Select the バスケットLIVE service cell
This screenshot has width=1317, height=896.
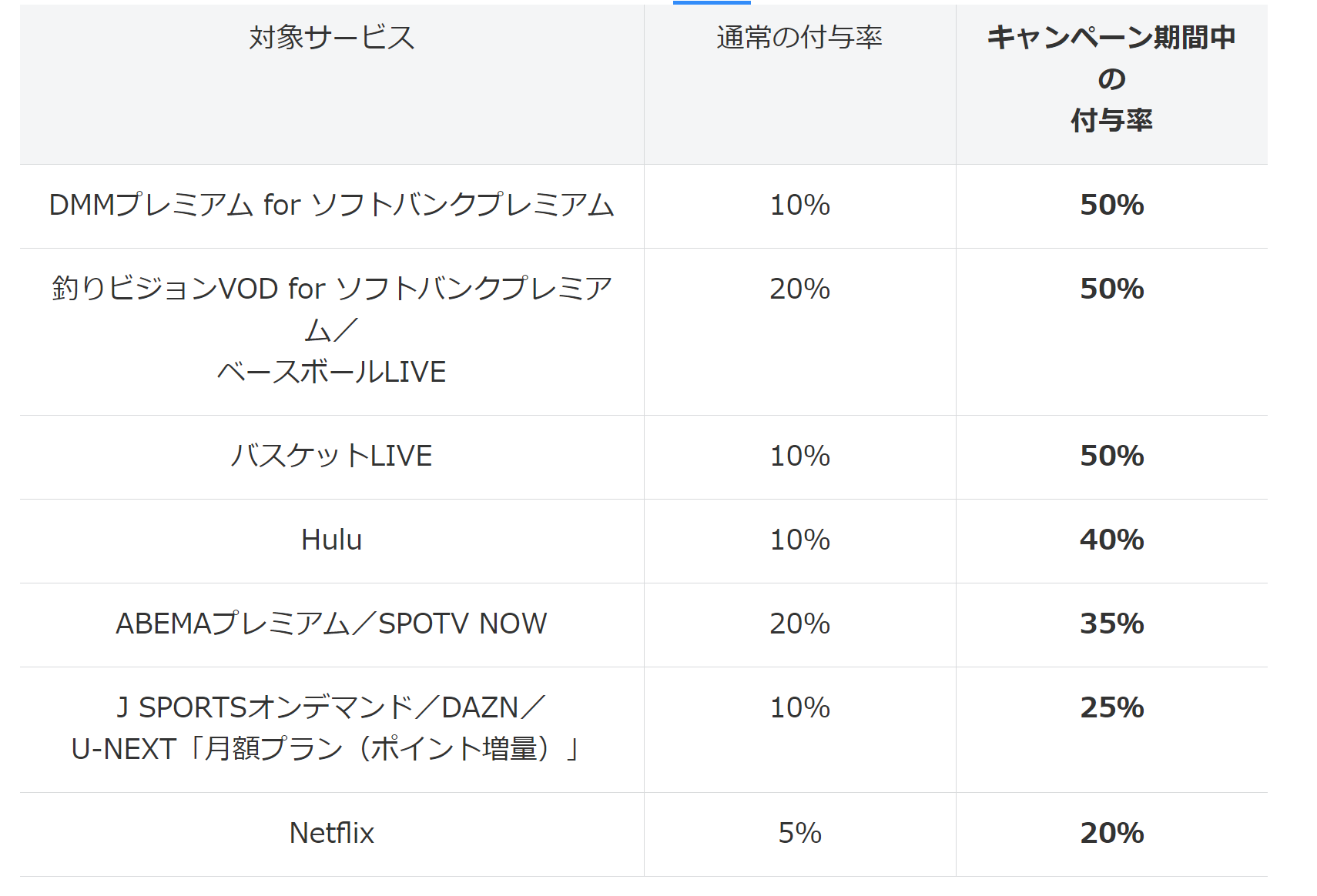point(331,456)
